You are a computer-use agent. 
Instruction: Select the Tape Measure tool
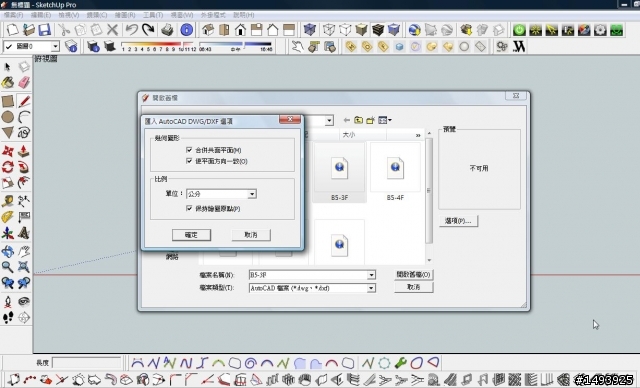point(7,201)
